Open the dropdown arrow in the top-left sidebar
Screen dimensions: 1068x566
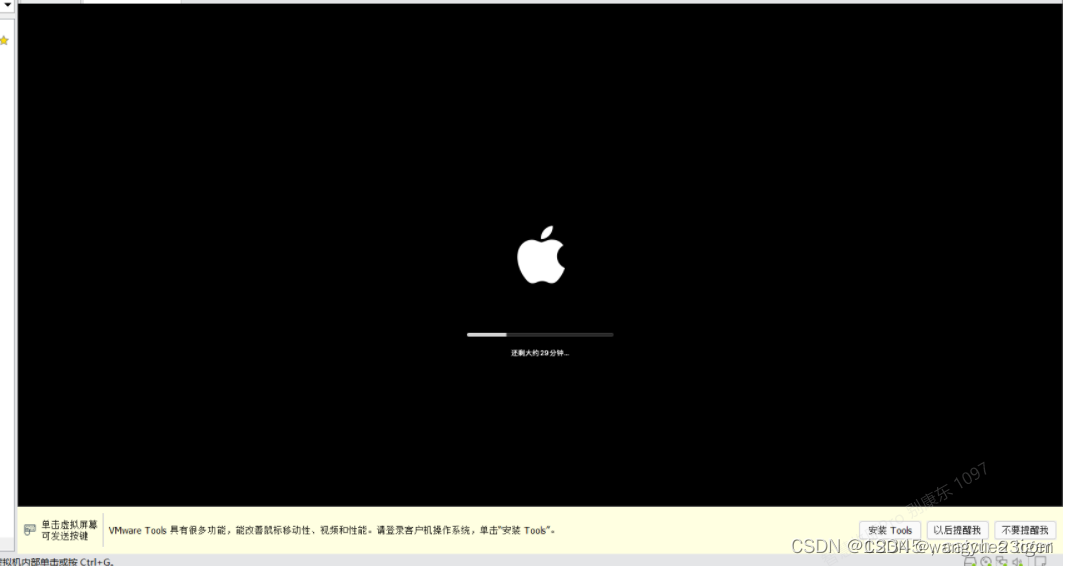click(x=7, y=5)
